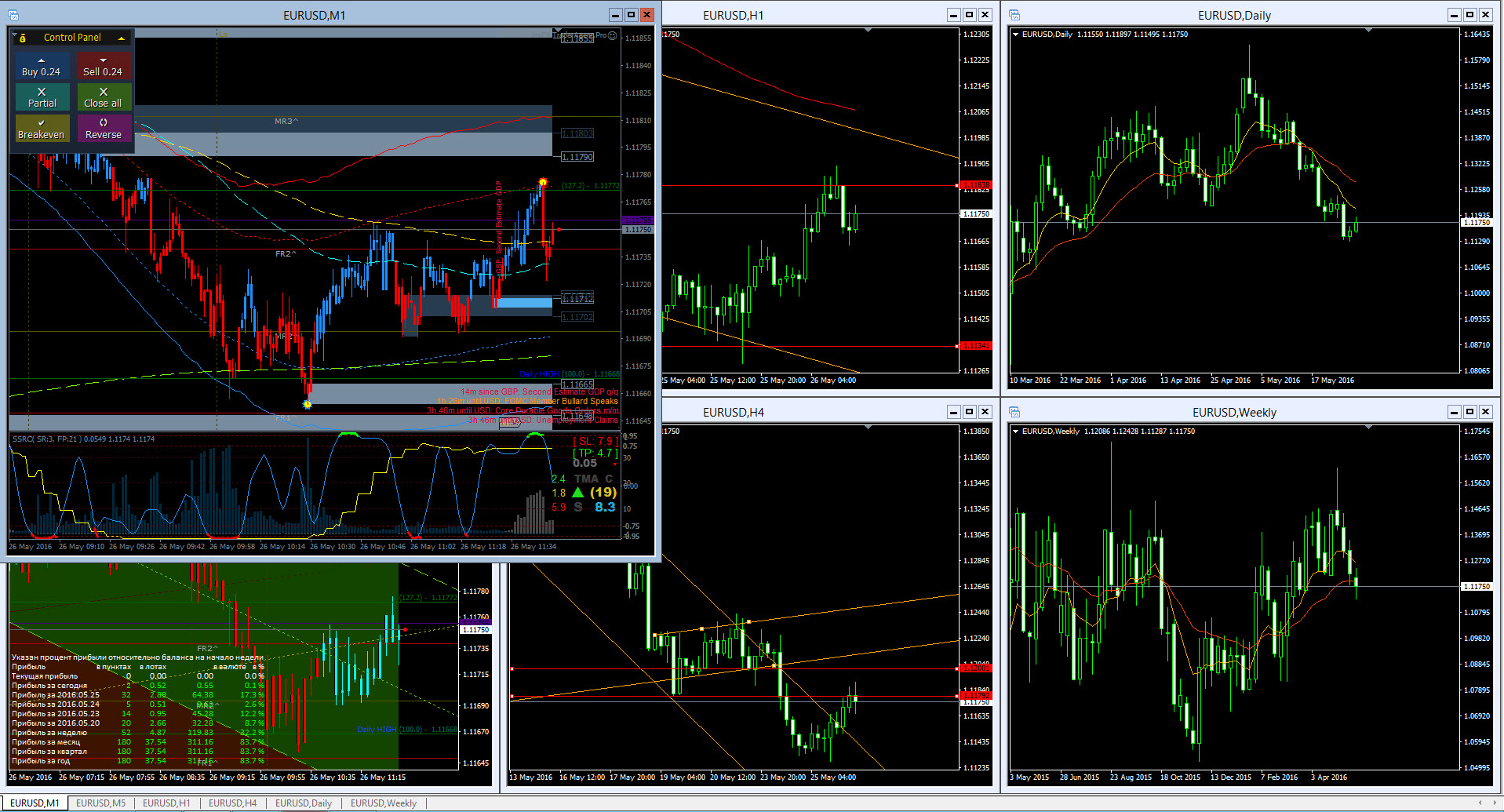The width and height of the screenshot is (1504, 812).
Task: Click the EURUSD,M1 window chart icon
Action: click(x=13, y=15)
